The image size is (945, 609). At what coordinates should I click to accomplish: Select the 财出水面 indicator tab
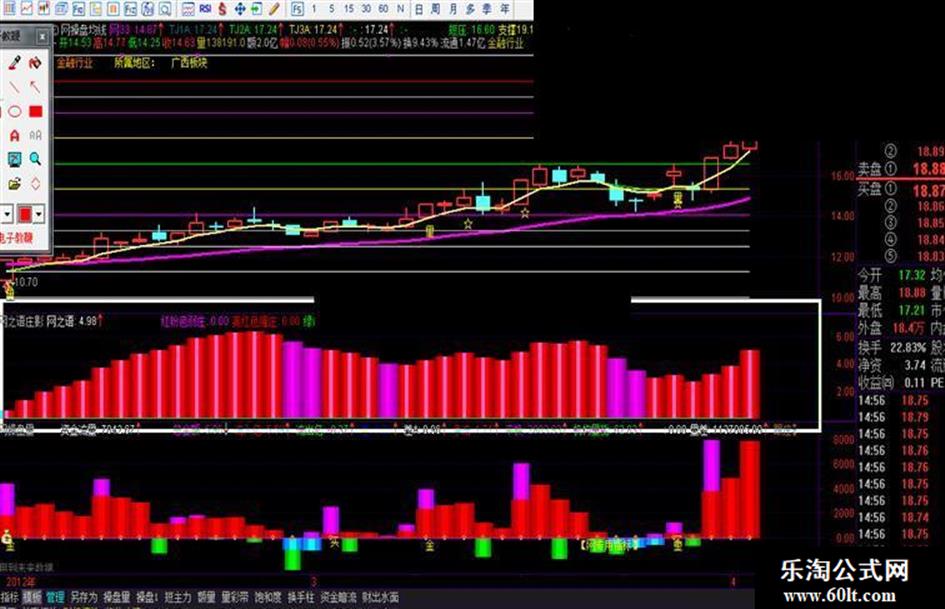pos(381,597)
